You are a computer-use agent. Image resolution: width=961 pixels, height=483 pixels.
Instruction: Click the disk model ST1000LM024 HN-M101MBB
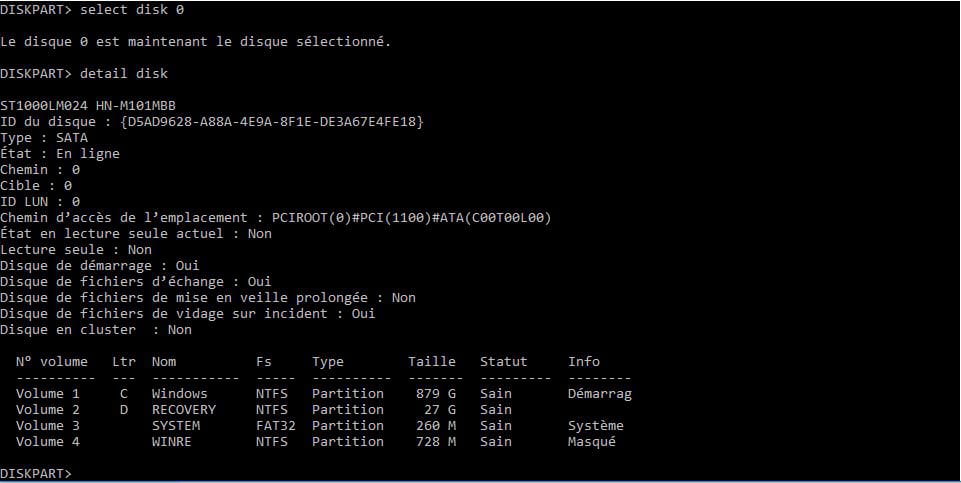click(x=88, y=105)
